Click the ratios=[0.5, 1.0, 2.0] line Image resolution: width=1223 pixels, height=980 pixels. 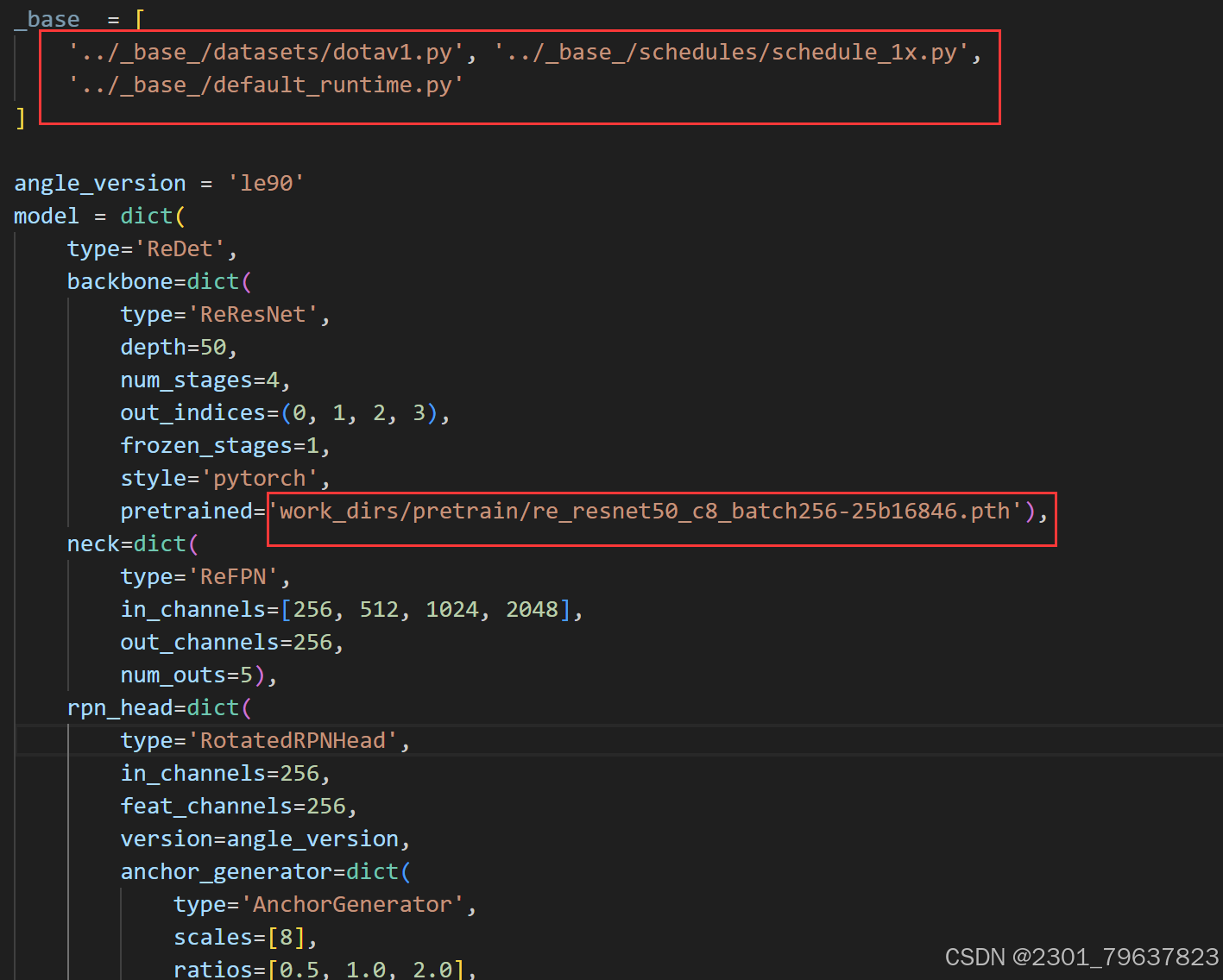[x=325, y=969]
